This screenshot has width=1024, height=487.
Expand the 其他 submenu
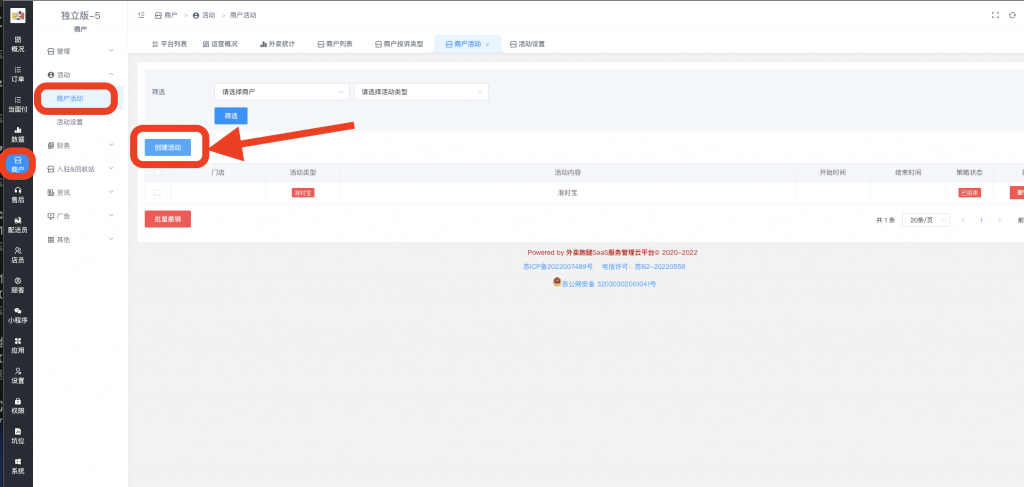[x=80, y=240]
